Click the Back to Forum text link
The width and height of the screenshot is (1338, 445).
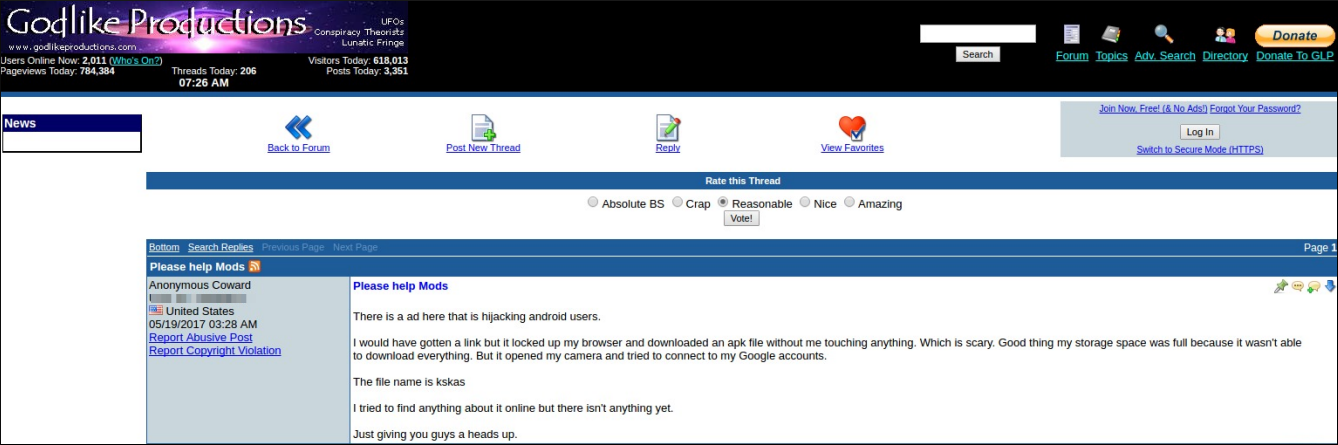pyautogui.click(x=298, y=148)
